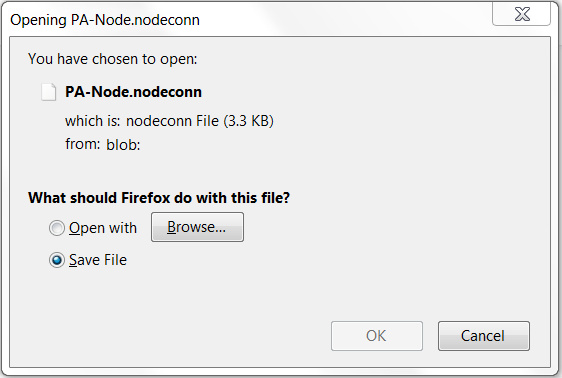Click the You have chosen to open text
Screen dimensions: 562x378
pos(113,59)
